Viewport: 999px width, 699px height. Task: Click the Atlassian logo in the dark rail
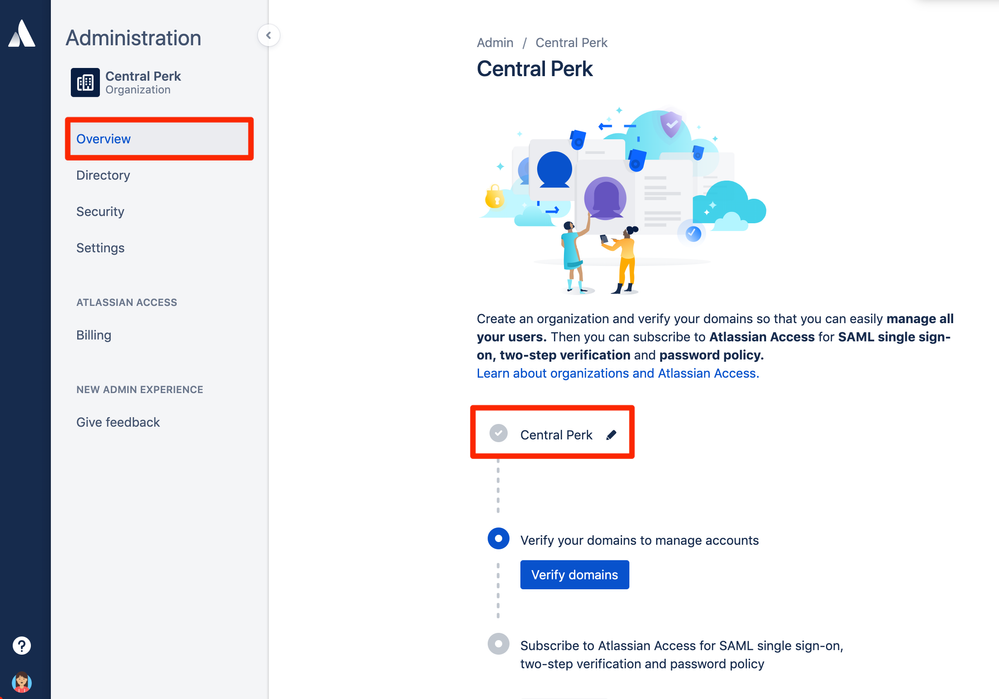point(22,33)
